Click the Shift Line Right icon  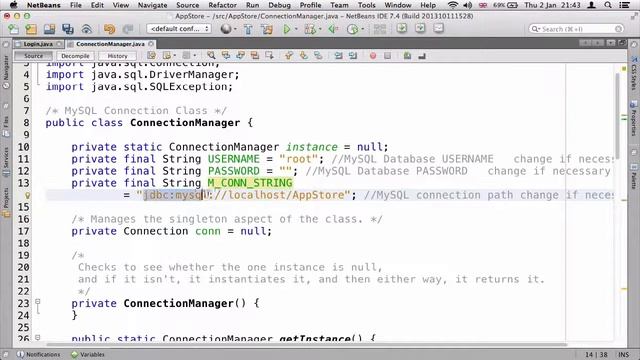[353, 56]
